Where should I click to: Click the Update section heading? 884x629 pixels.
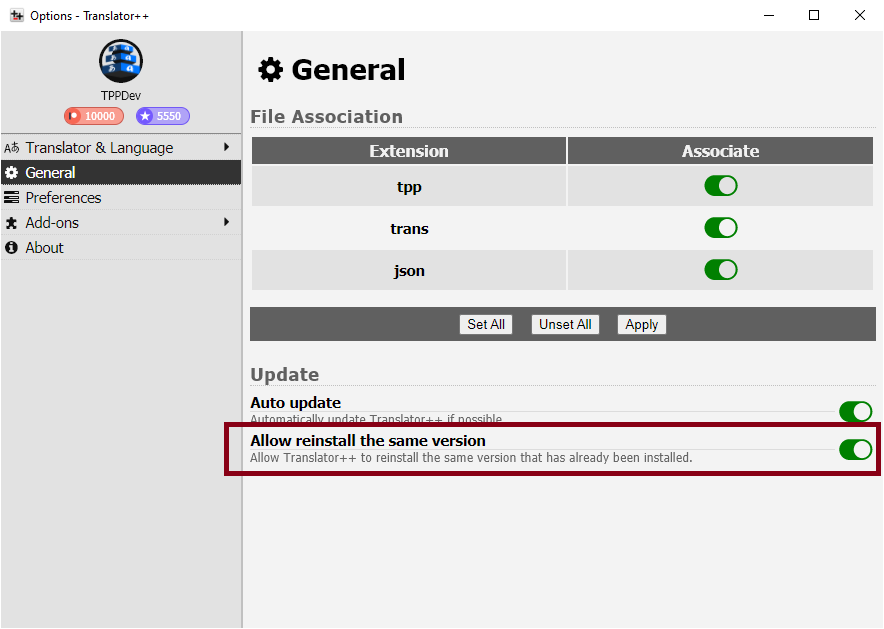click(285, 375)
